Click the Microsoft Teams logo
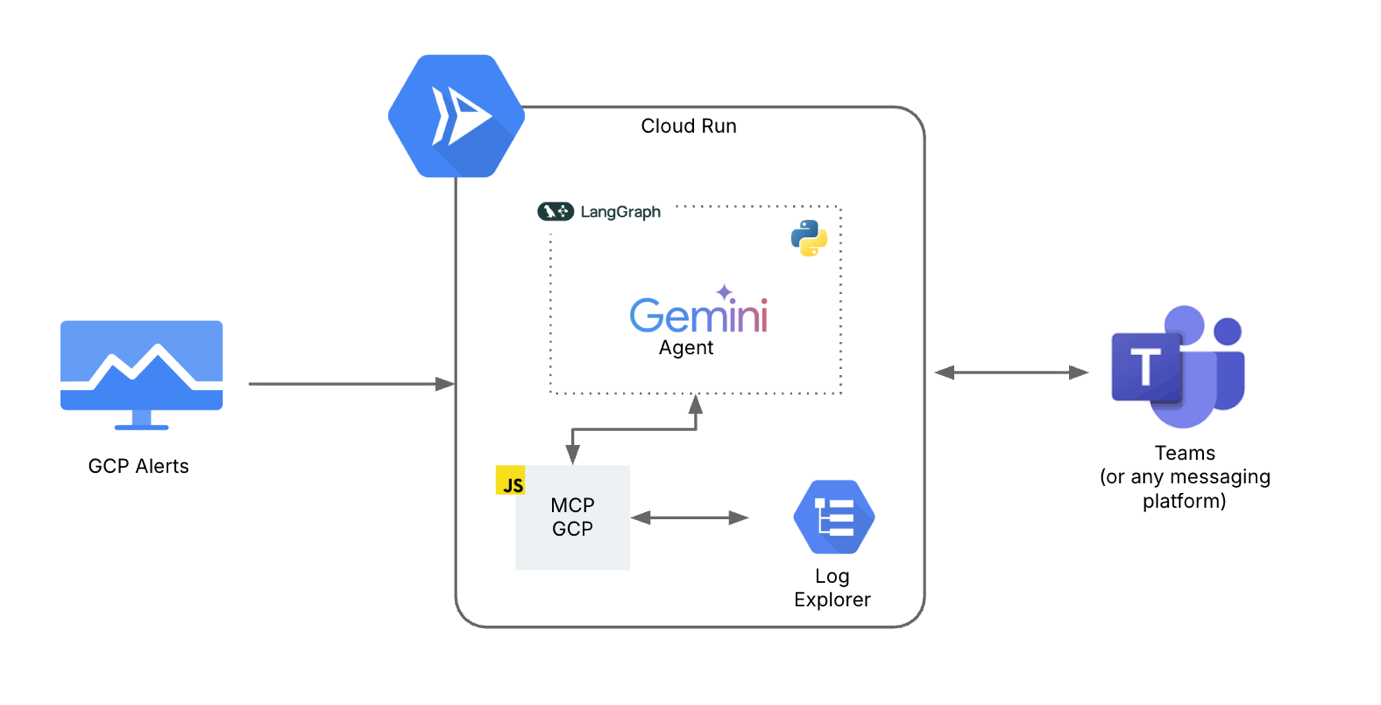Viewport: 1381px width, 705px height. [x=1178, y=366]
